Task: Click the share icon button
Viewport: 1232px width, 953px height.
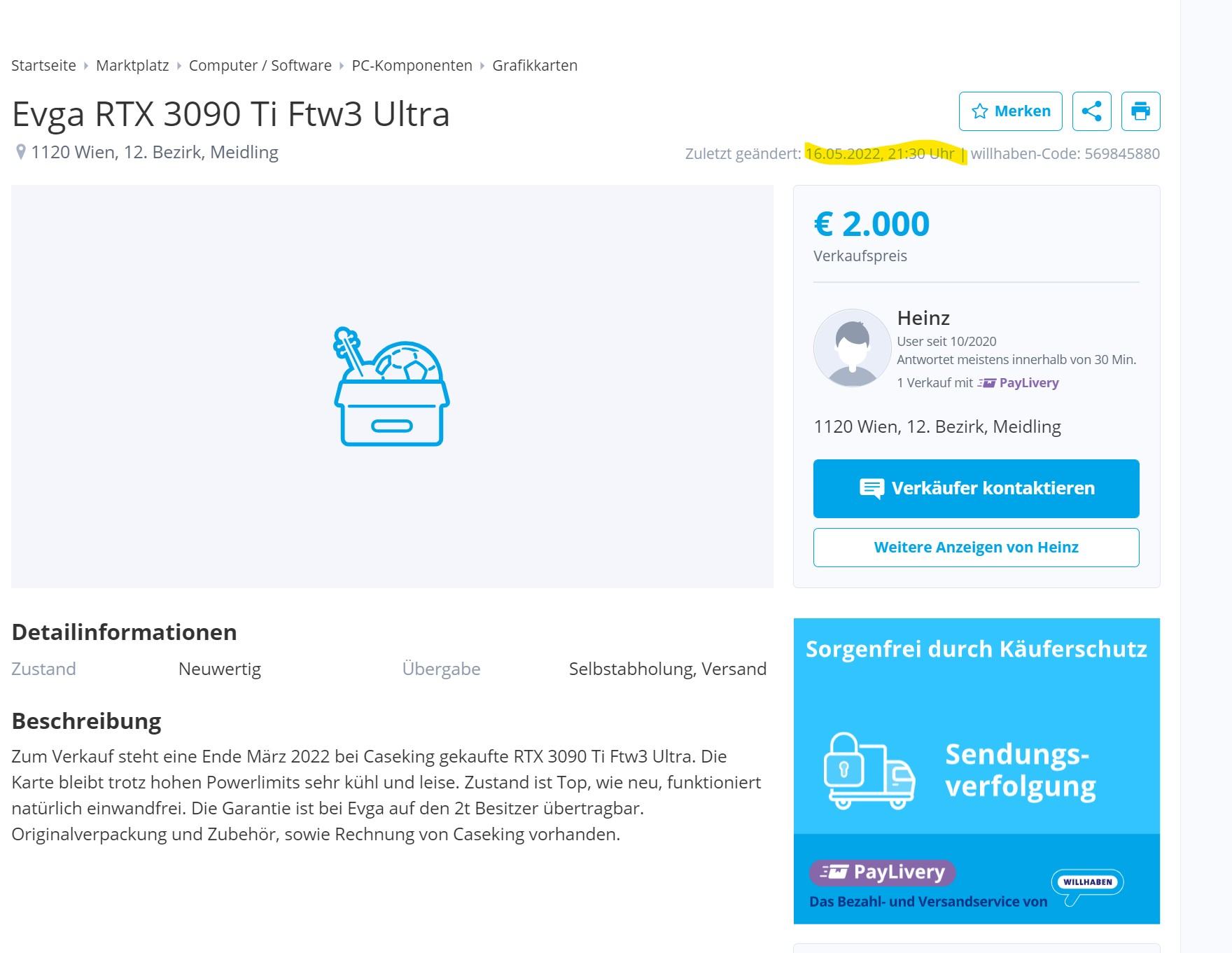Action: 1091,111
